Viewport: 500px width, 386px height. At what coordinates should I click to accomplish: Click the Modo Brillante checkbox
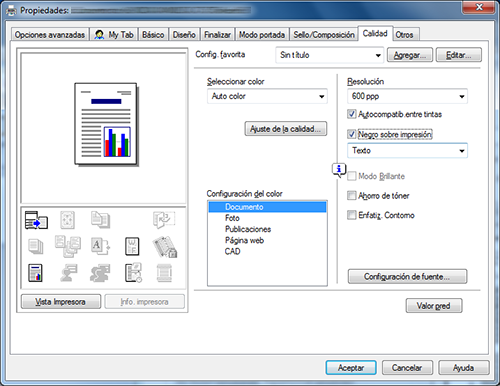click(x=351, y=176)
